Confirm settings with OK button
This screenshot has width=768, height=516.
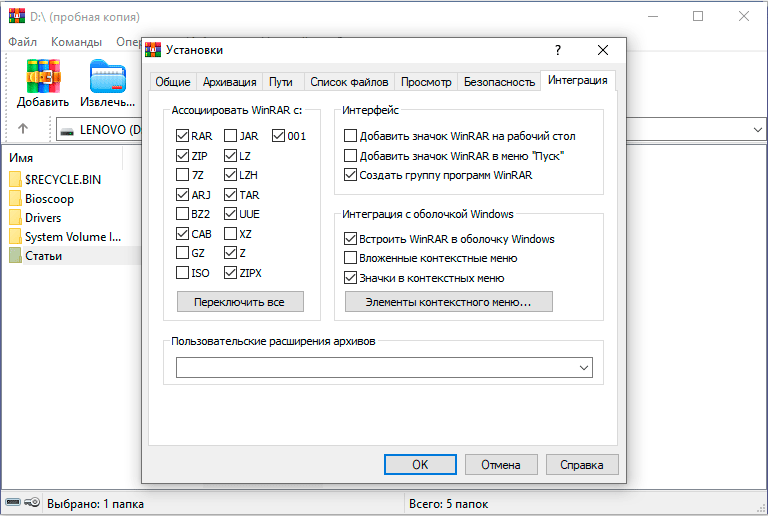[x=420, y=464]
